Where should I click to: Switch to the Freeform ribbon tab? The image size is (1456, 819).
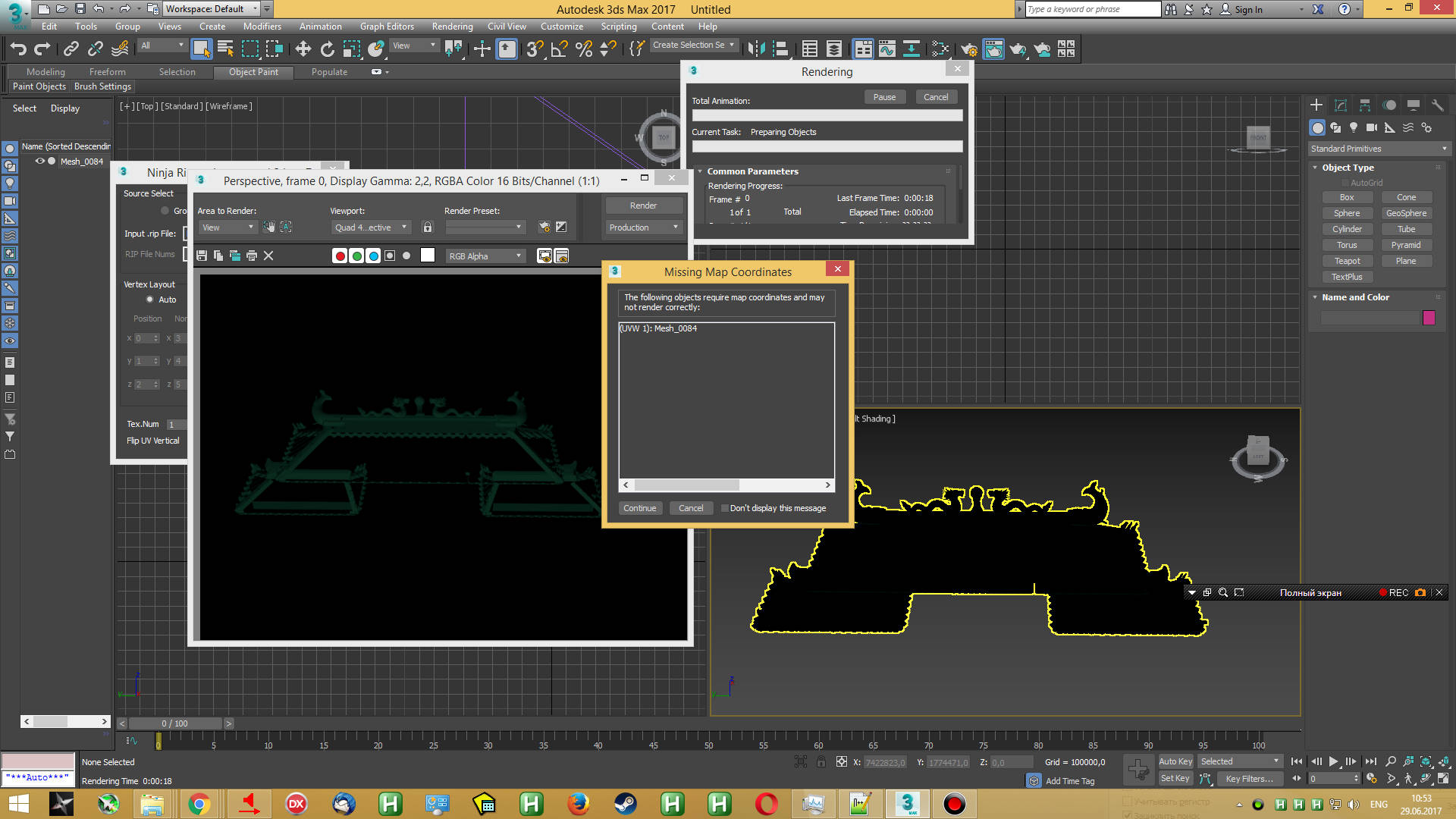click(107, 72)
